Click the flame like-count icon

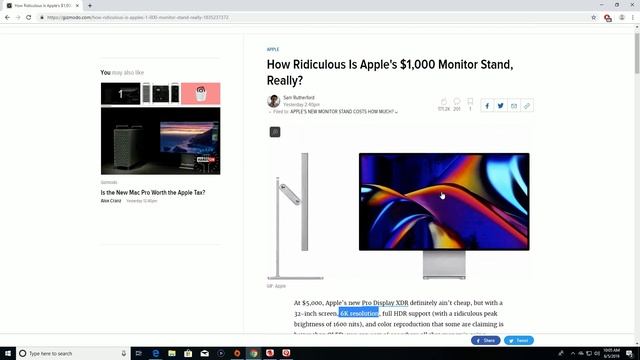444,102
